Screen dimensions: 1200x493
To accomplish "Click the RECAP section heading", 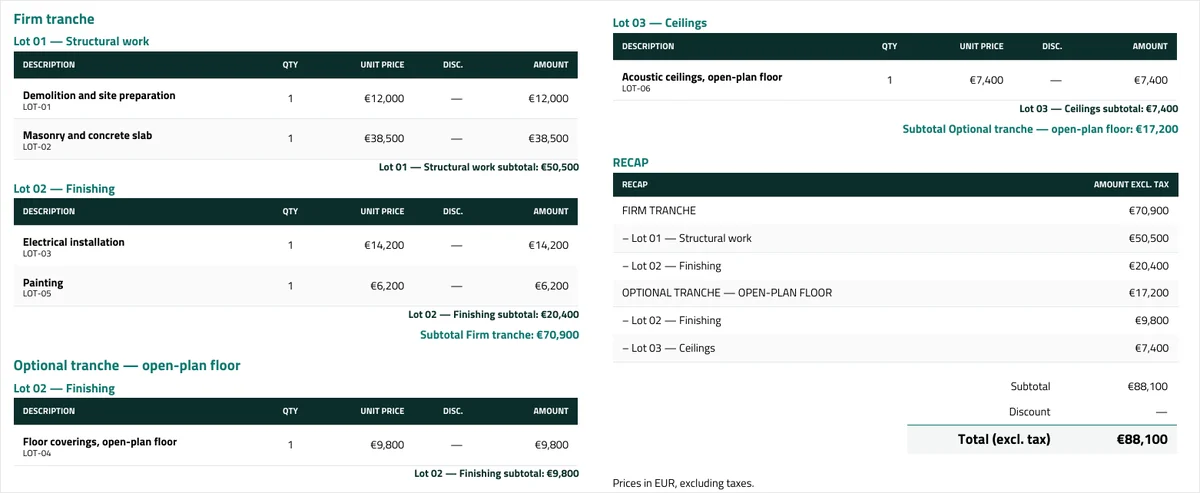I will (631, 162).
